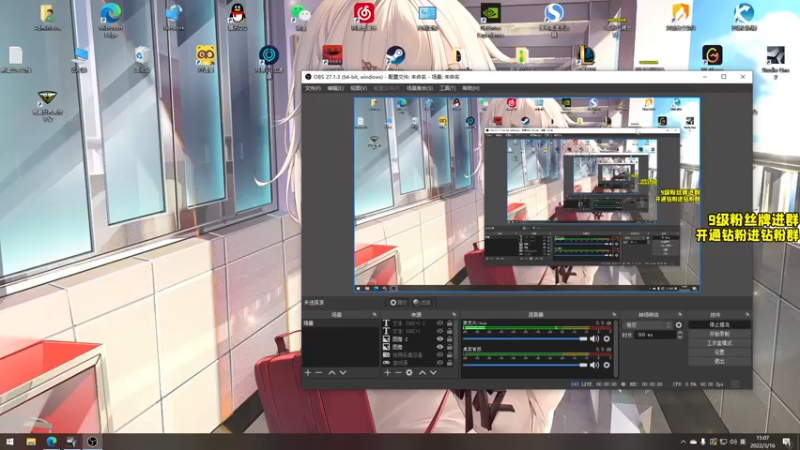Click 停止推流 stop streaming button
Screen dimensions: 800x450
click(719, 324)
